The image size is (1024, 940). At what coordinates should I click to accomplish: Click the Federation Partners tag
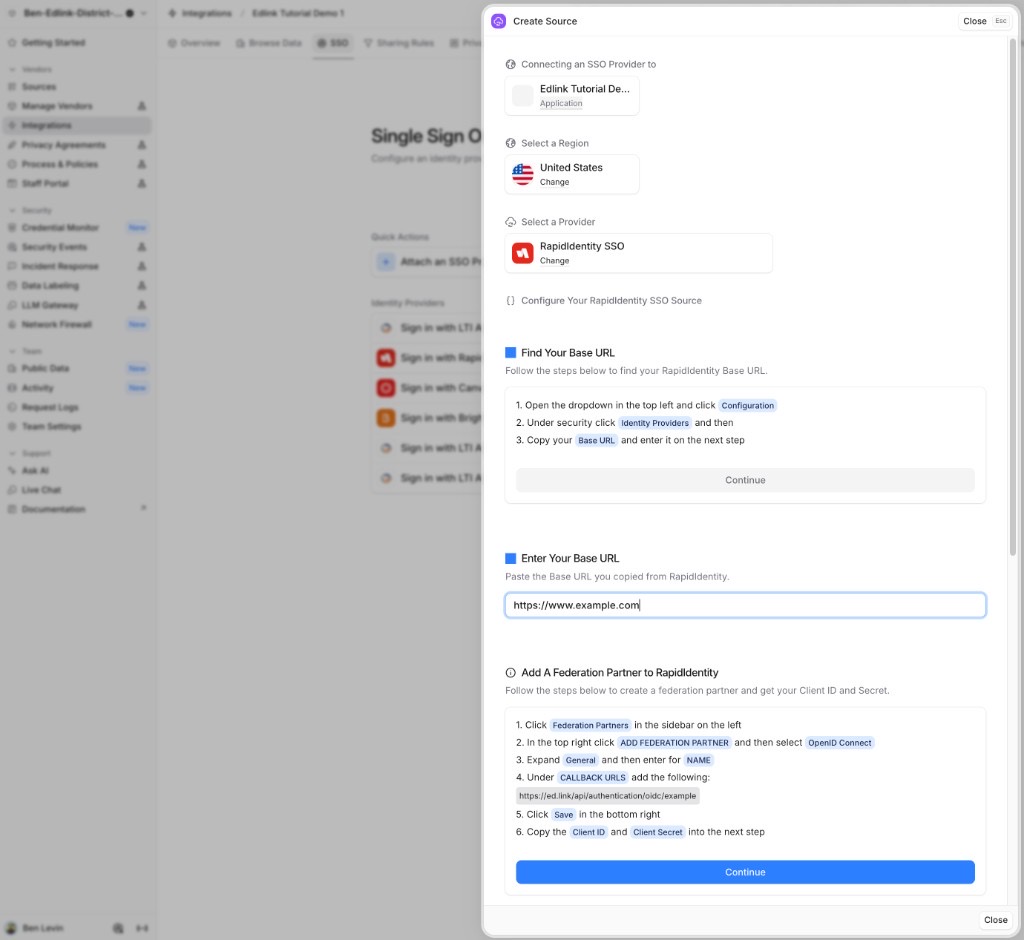pos(590,725)
